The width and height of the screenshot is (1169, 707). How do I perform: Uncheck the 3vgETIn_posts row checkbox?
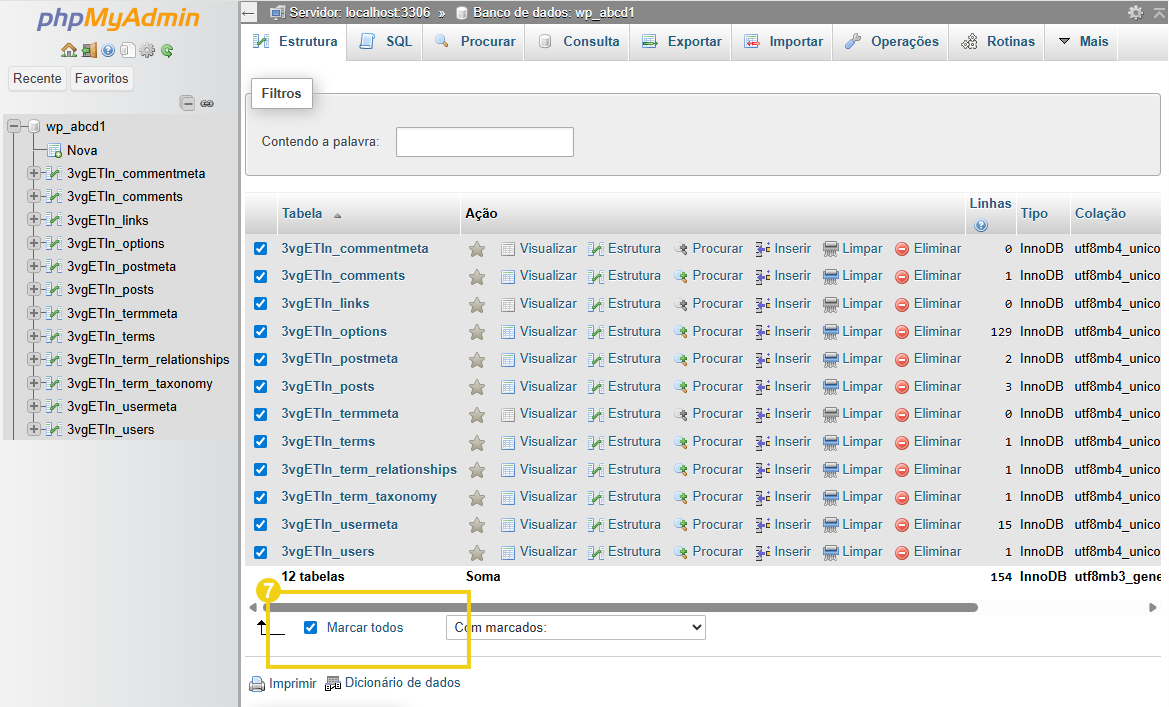coord(261,386)
